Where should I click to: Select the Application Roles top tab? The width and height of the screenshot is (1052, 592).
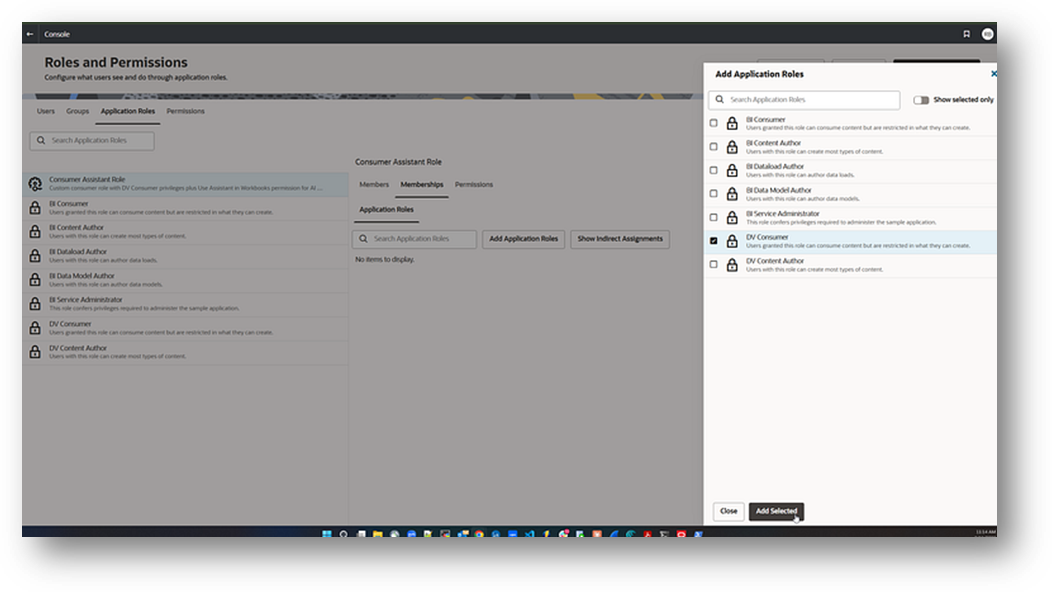click(x=127, y=111)
